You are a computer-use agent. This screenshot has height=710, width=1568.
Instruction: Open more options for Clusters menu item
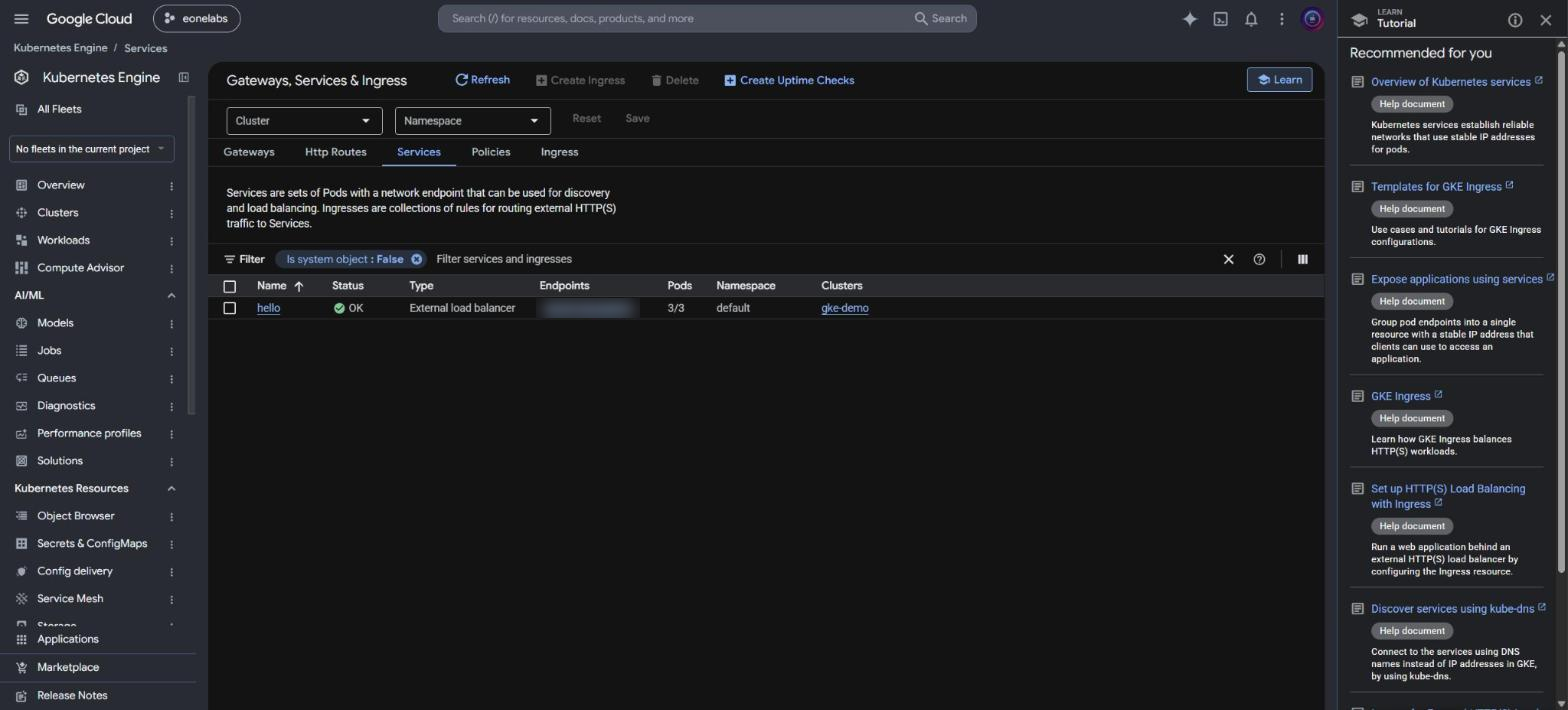pyautogui.click(x=171, y=213)
